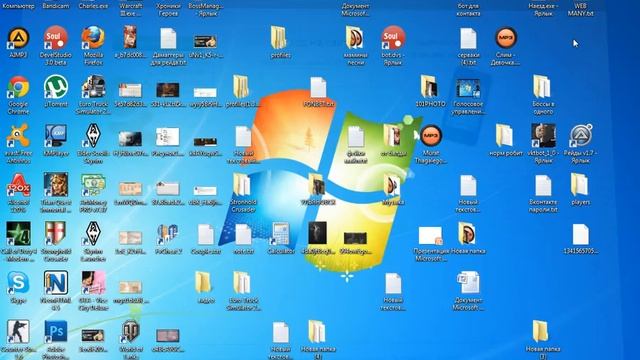Open the 'от сведди' folder

(392, 136)
